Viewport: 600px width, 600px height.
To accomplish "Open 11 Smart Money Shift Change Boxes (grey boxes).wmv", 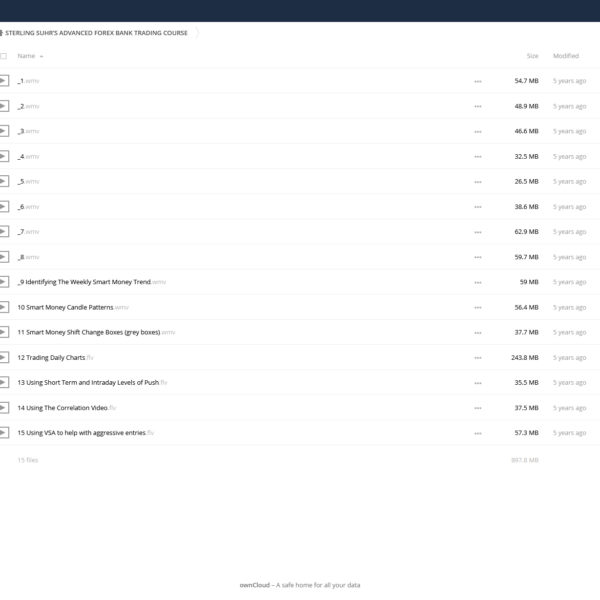I will point(96,332).
